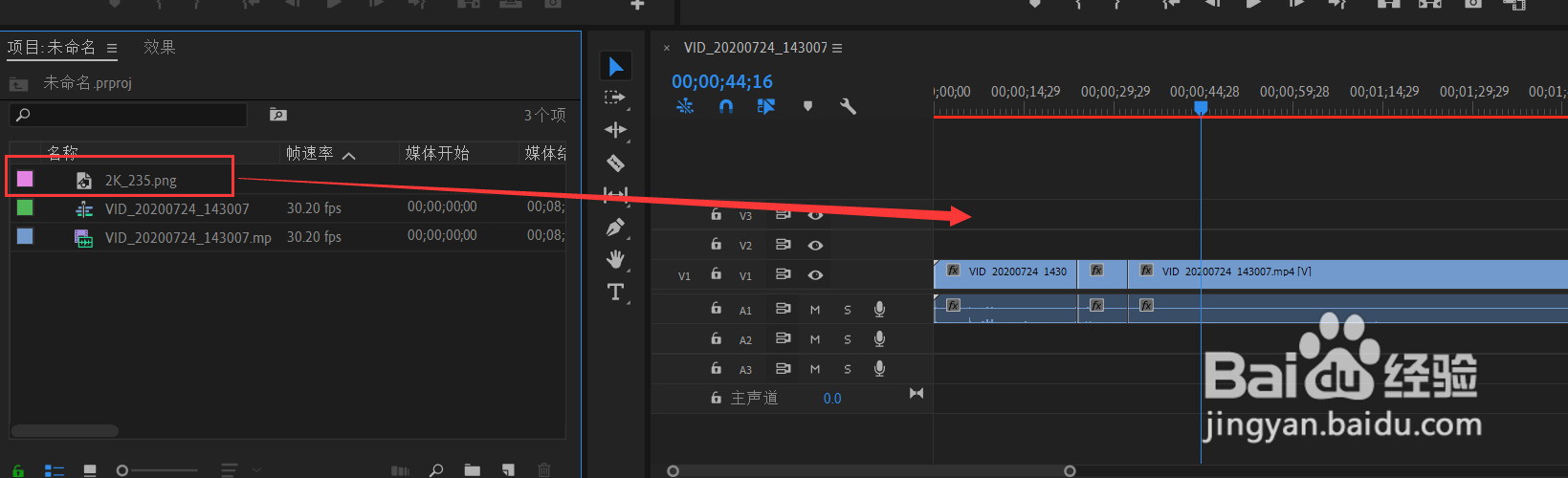Enable voice-over record on track A3
The width and height of the screenshot is (1568, 478).
pos(879,368)
